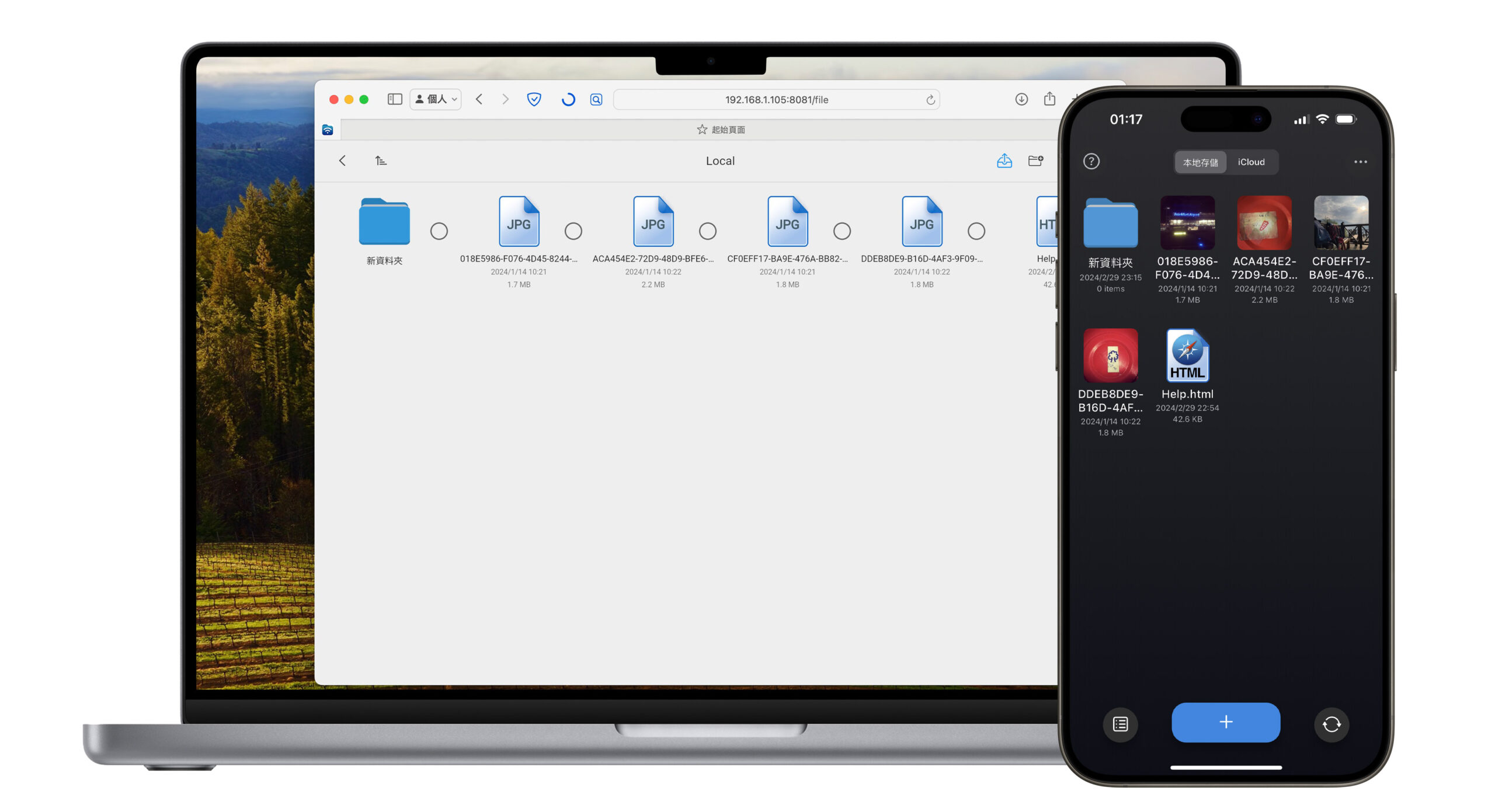1495x812 pixels.
Task: Open the sort order icon in the Local page
Action: [x=381, y=161]
